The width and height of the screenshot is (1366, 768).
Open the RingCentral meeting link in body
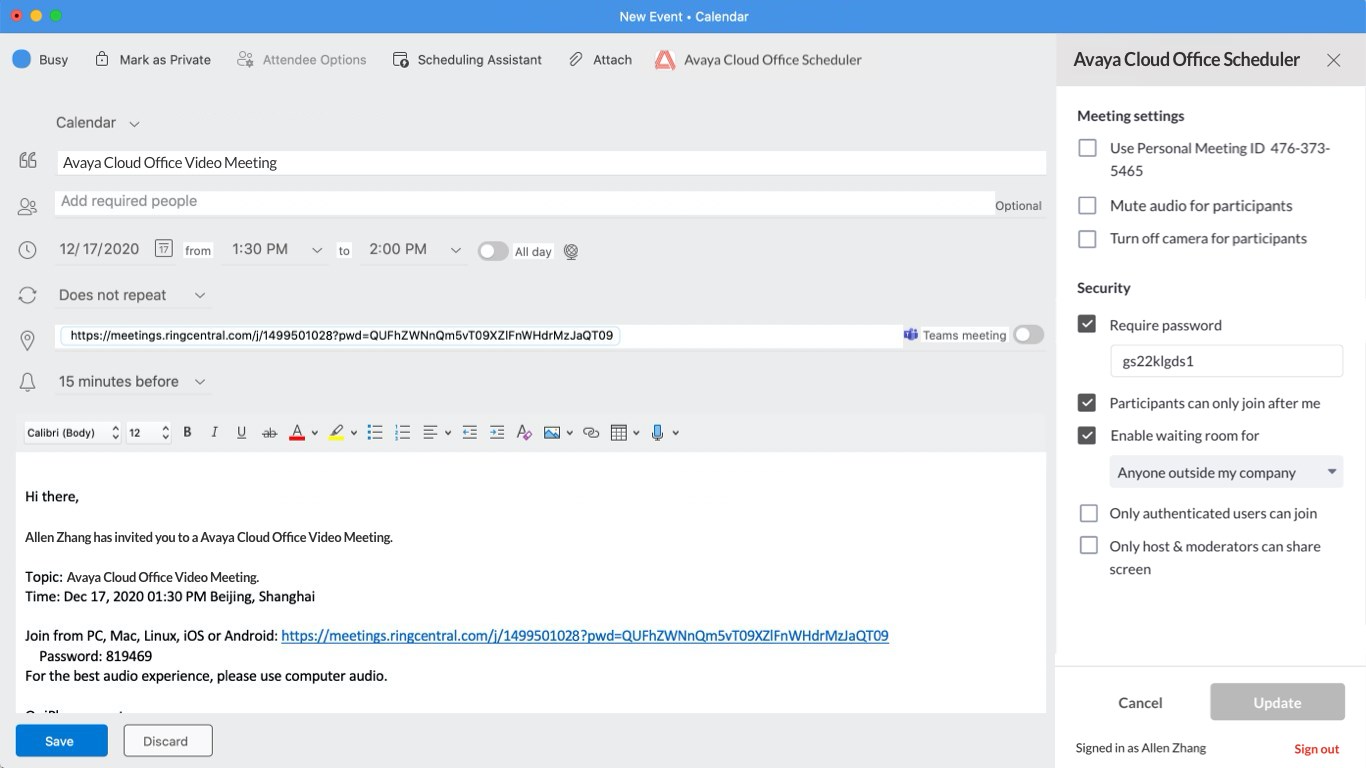[x=585, y=636]
